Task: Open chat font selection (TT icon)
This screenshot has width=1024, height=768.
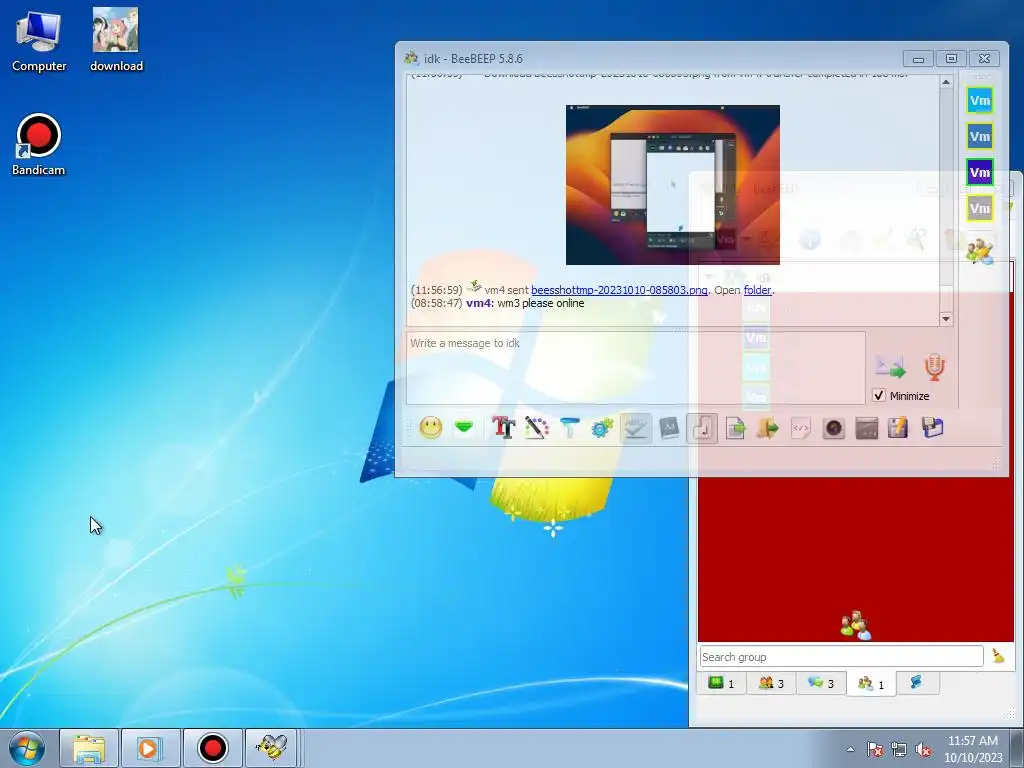Action: click(504, 428)
